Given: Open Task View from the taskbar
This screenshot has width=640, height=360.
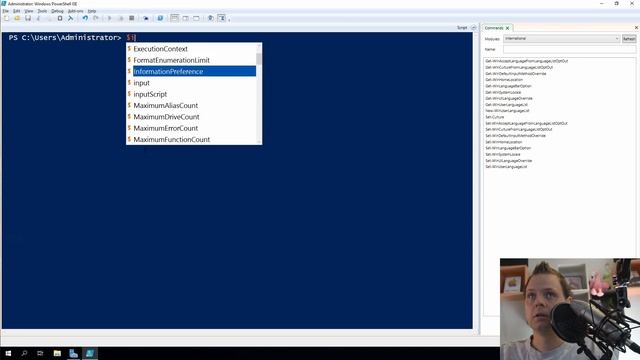Looking at the screenshot, I should [x=40, y=353].
